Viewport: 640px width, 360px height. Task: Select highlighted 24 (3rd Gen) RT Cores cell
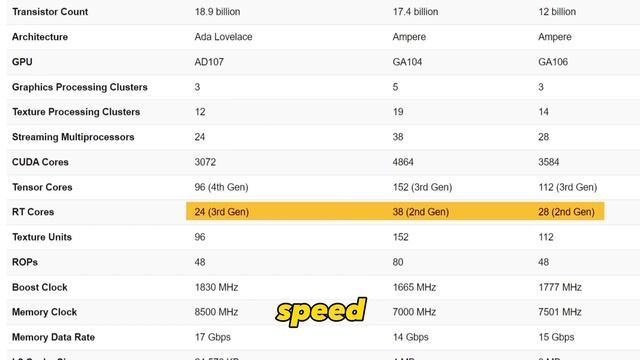(222, 212)
